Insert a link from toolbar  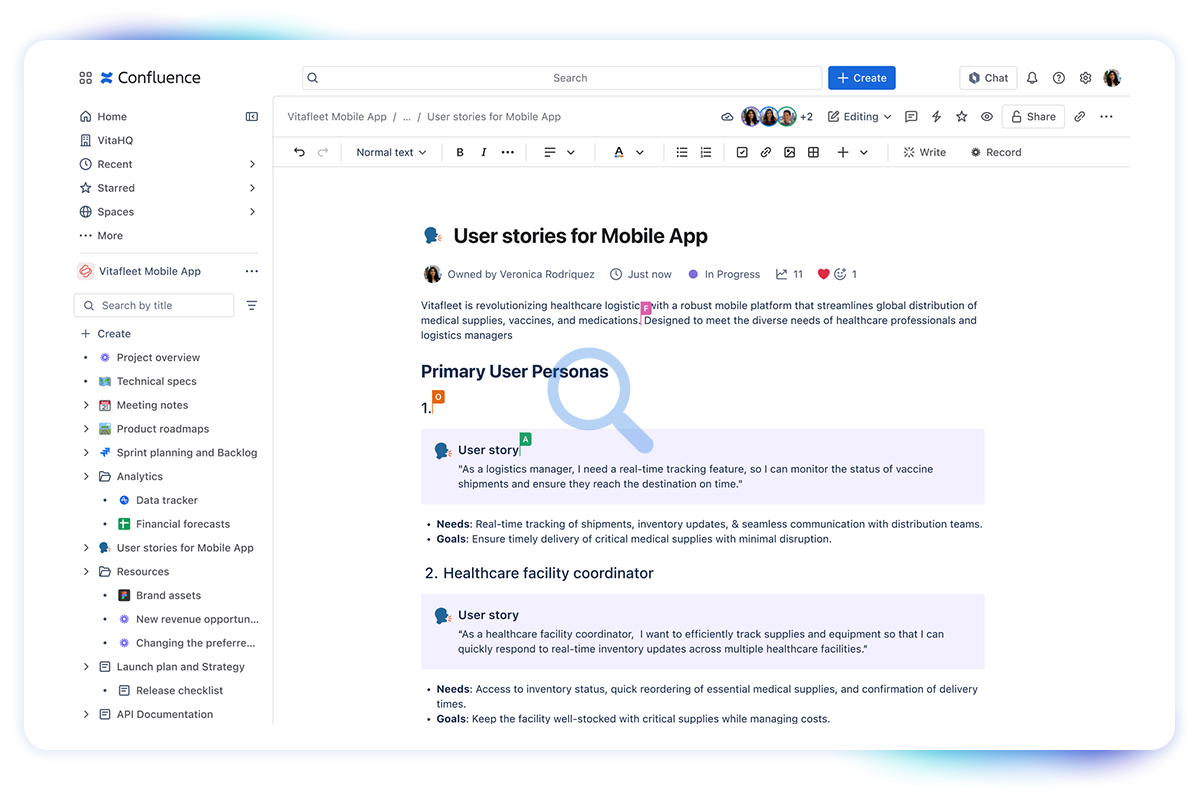coord(766,153)
